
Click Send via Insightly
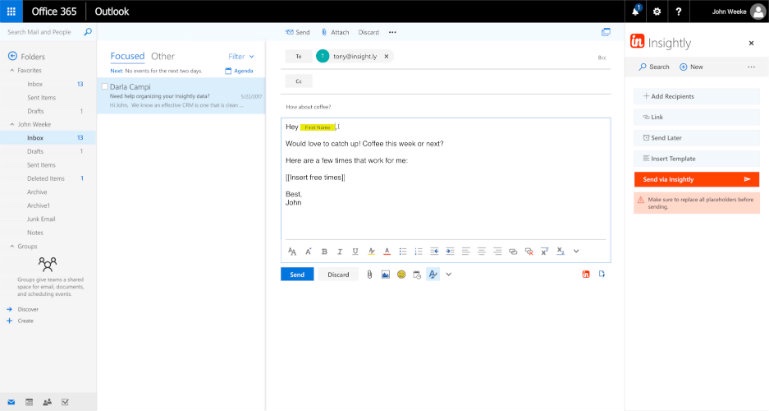point(696,180)
